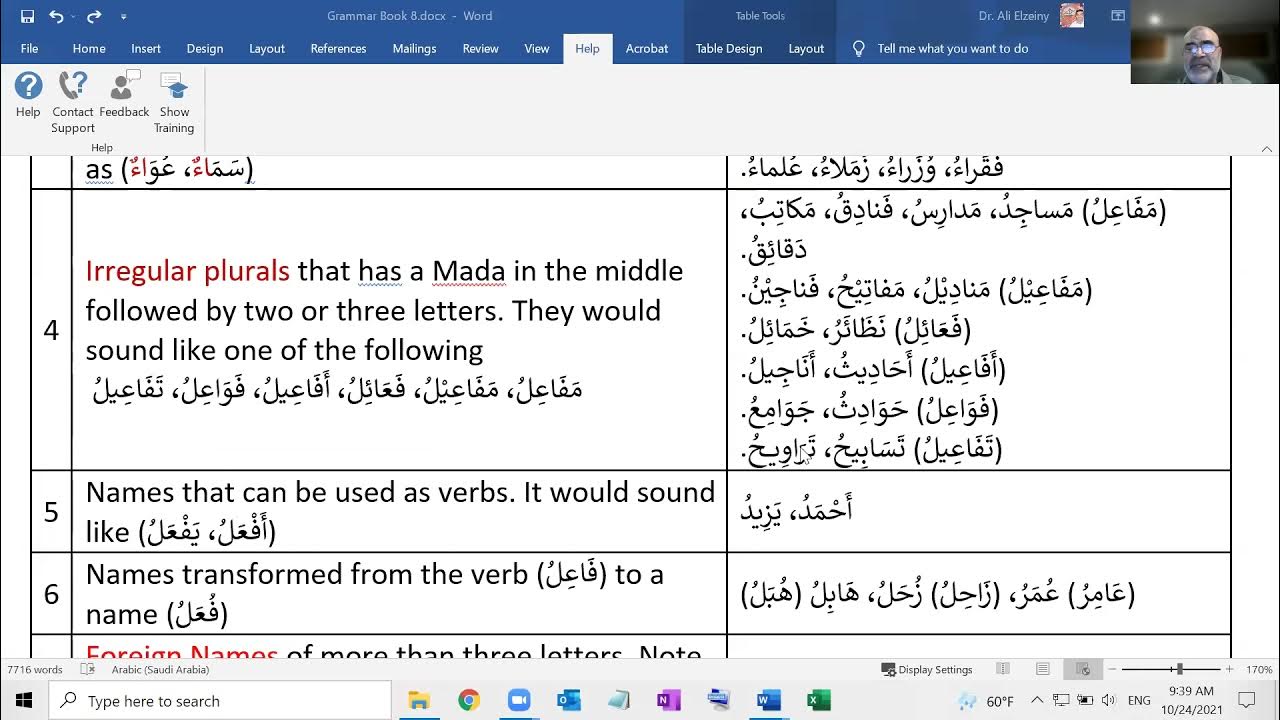The height and width of the screenshot is (720, 1280).
Task: Open File Explorer from taskbar
Action: click(419, 700)
